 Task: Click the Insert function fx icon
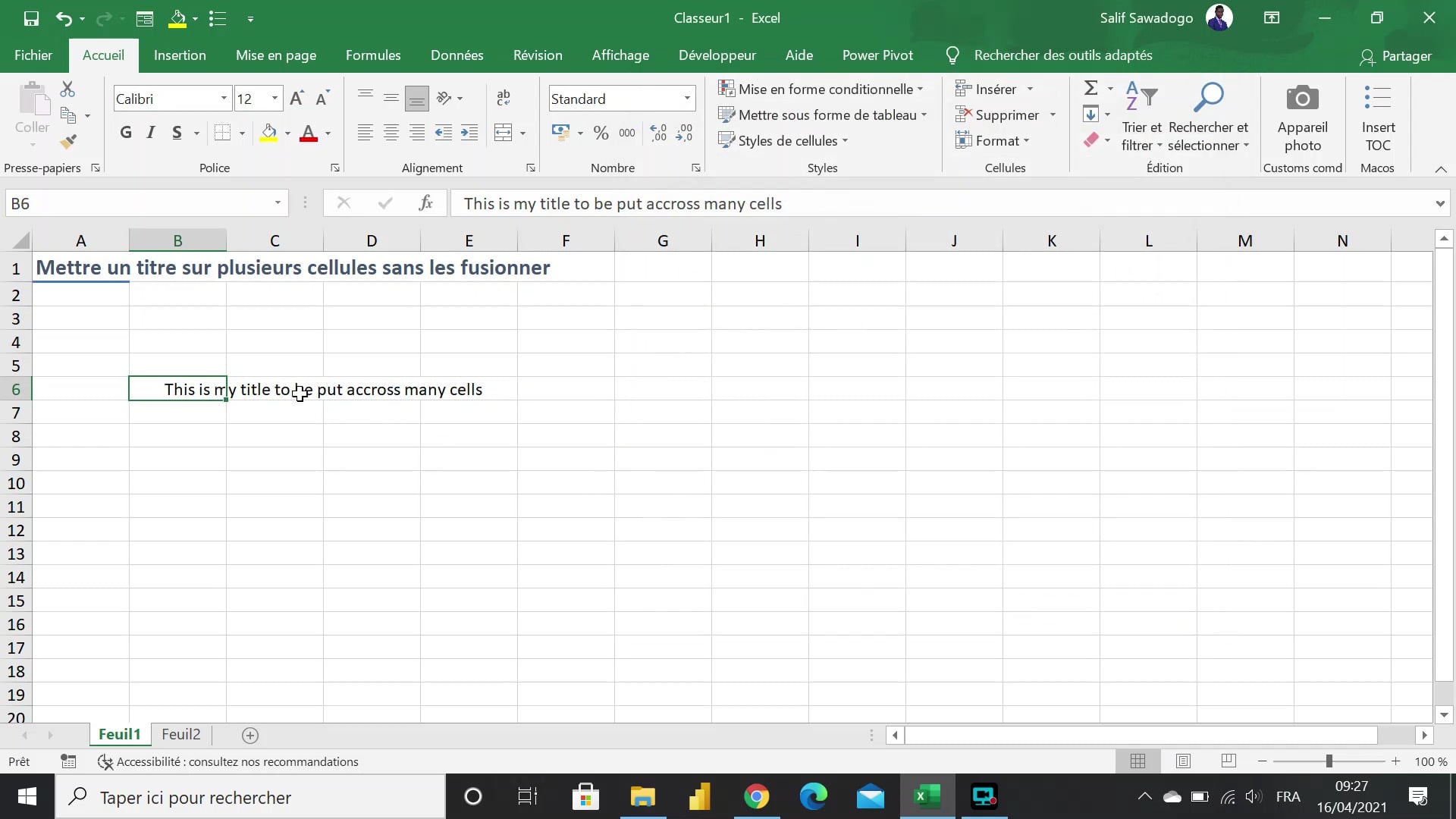coord(425,203)
